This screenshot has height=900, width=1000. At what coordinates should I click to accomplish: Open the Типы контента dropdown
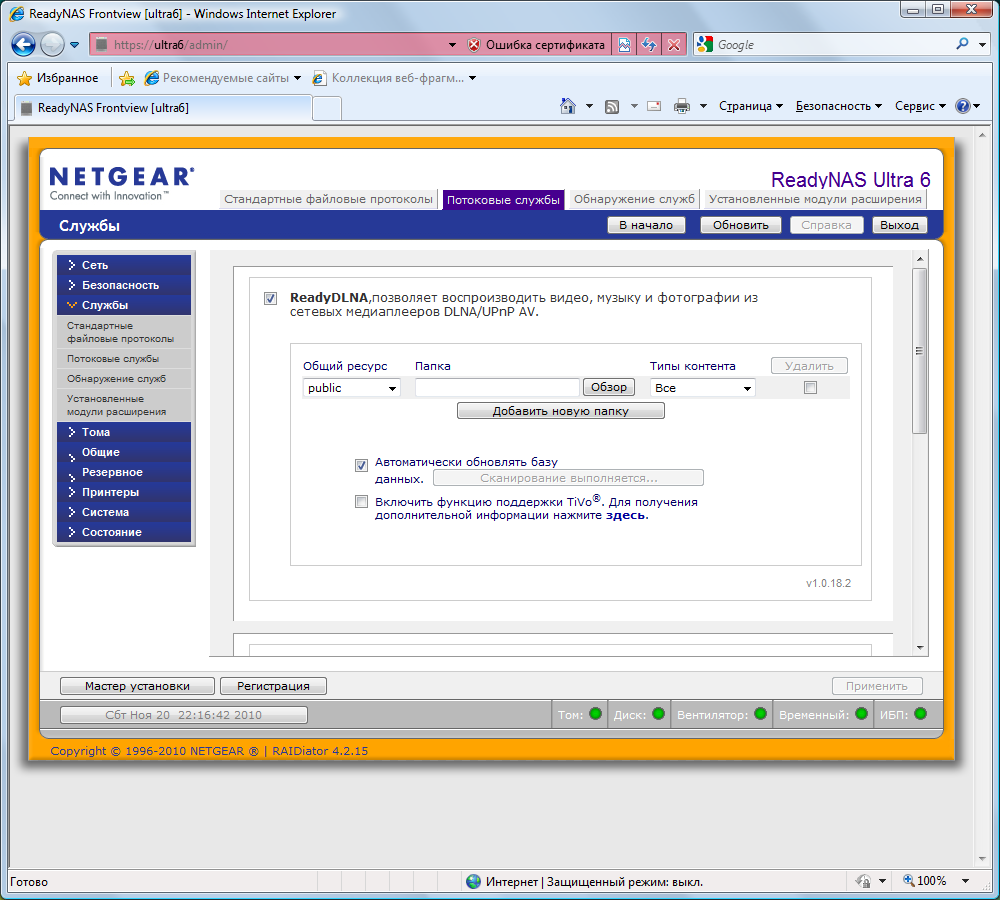(702, 388)
